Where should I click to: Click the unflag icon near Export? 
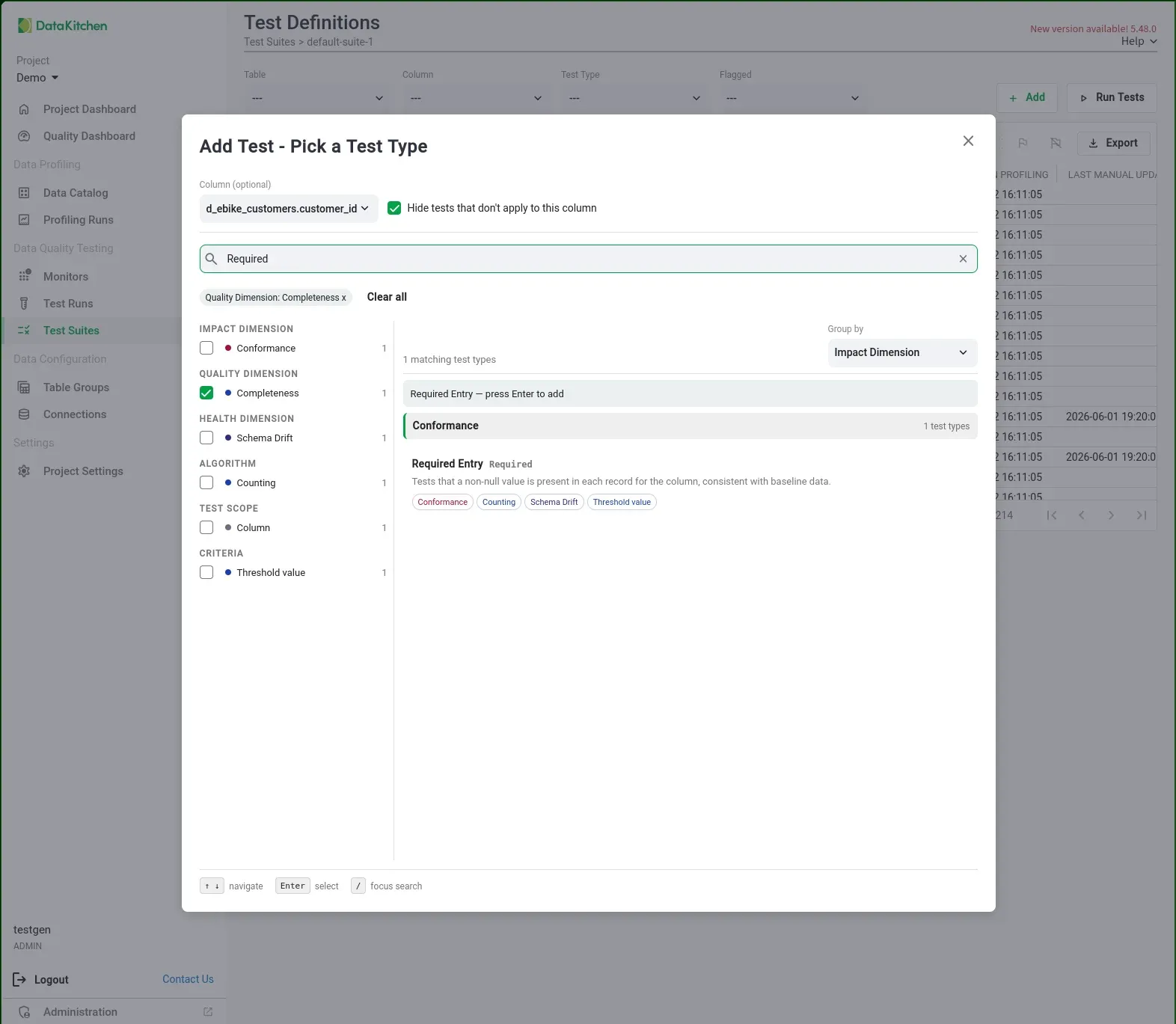point(1056,143)
